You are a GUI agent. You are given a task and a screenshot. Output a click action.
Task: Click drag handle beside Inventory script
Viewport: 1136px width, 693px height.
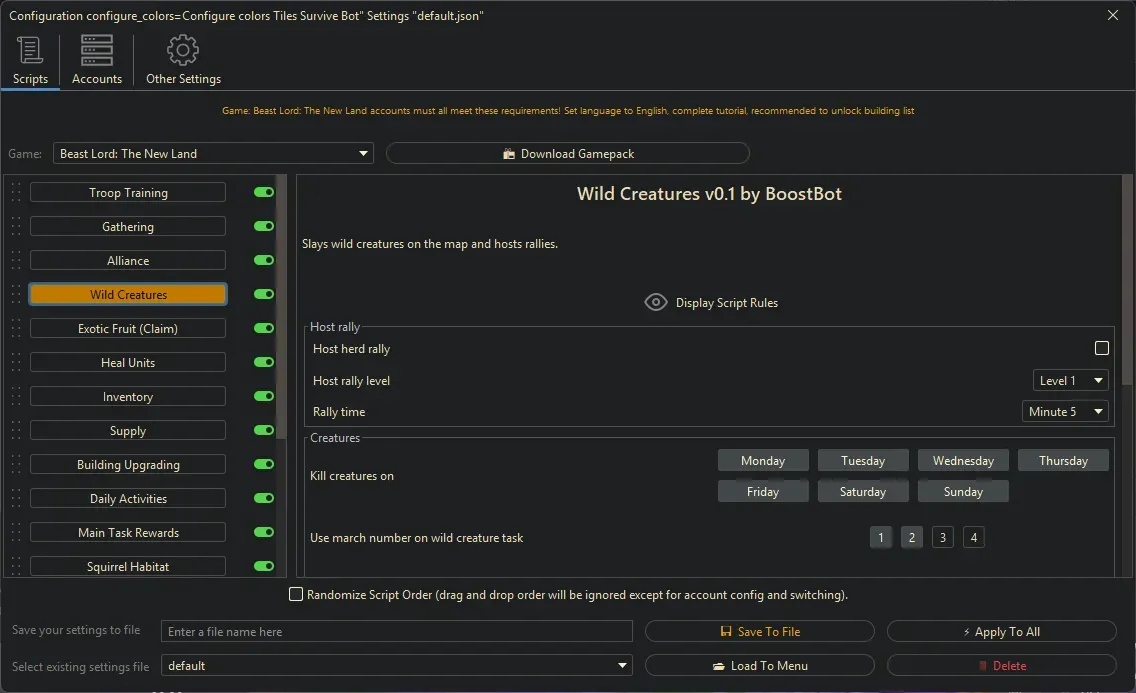(16, 397)
